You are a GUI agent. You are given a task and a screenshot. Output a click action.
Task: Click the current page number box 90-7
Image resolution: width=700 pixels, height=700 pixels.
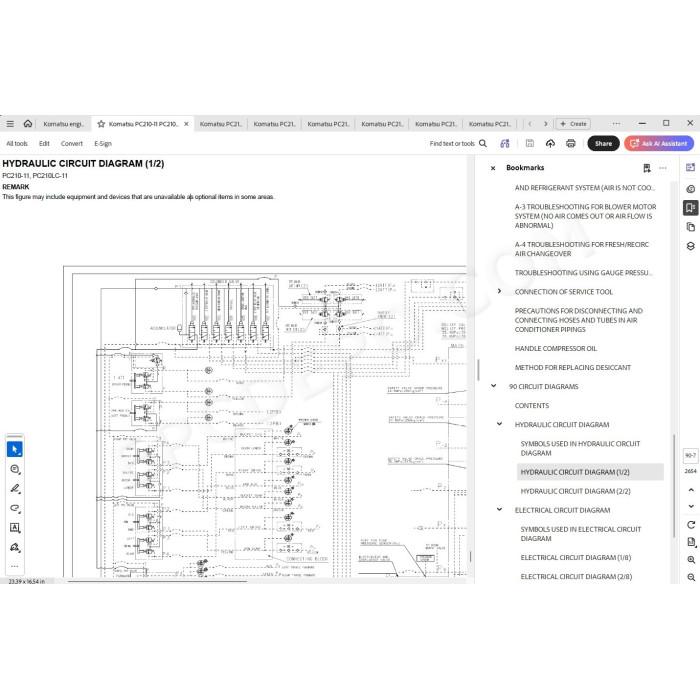[691, 455]
